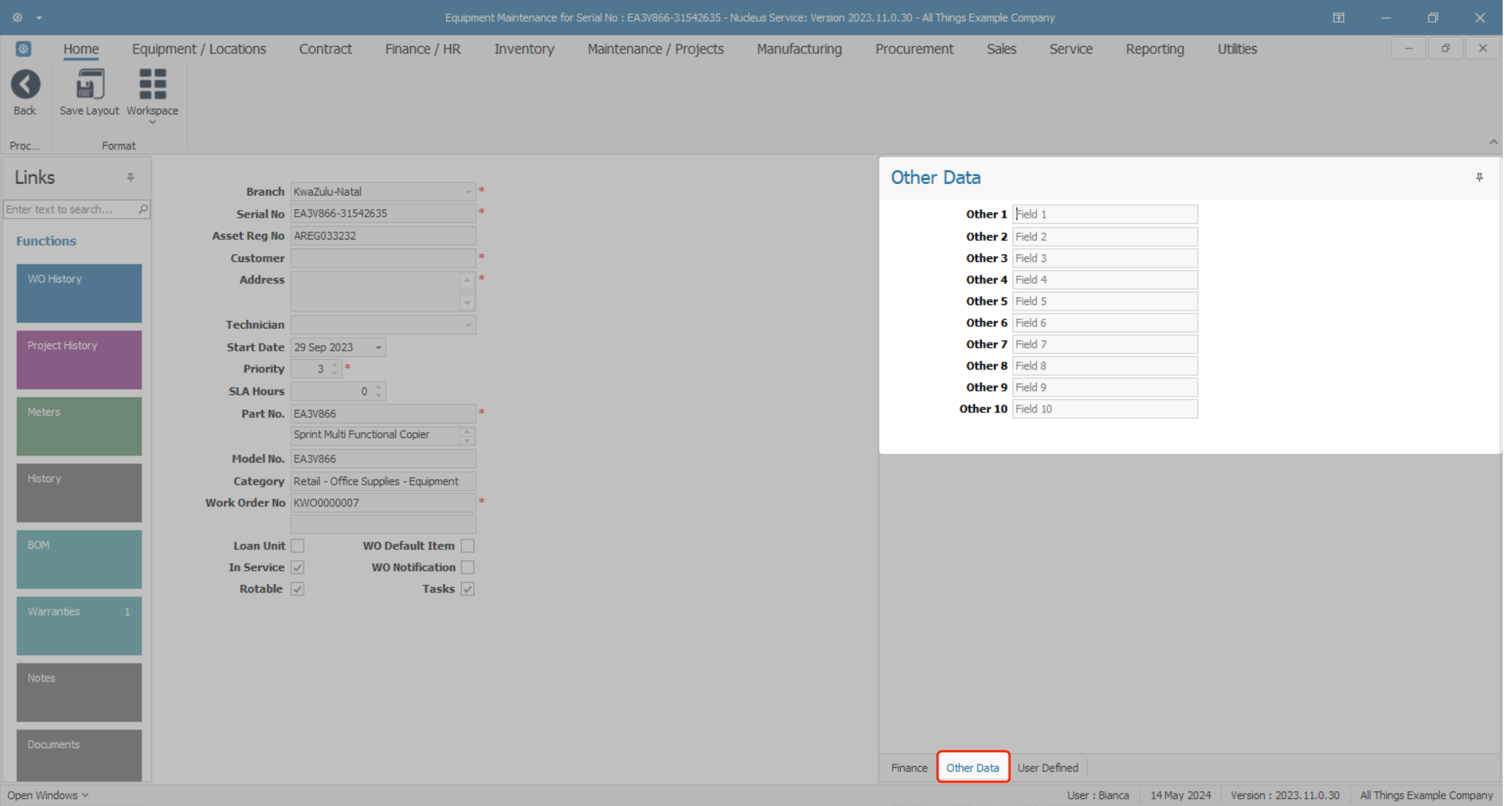1512x806 pixels.
Task: Open the Contract menu
Action: (326, 49)
